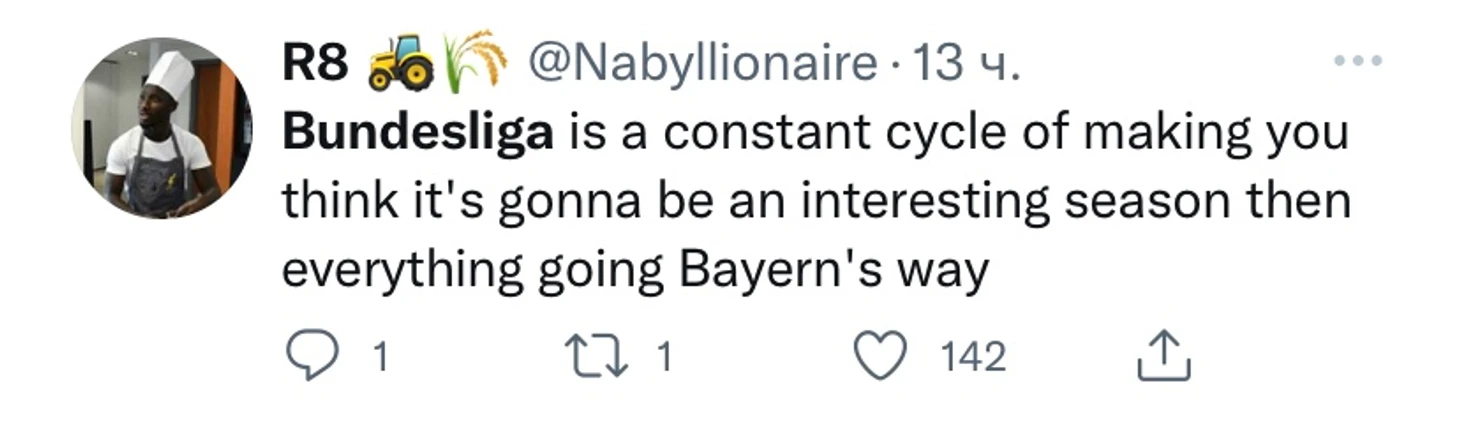Click the @Nabyllionaire handle

pos(701,66)
